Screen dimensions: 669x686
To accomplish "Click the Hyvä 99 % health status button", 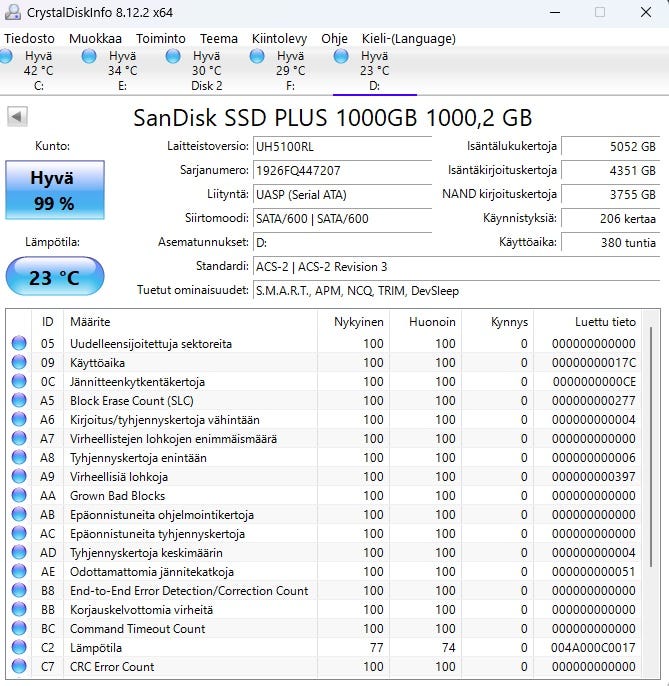I will tap(54, 191).
